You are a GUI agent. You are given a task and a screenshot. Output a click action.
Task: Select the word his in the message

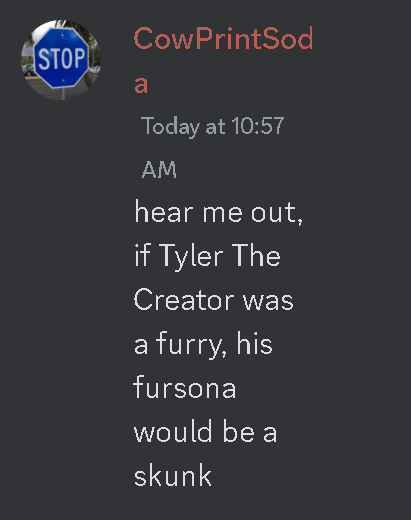click(255, 343)
